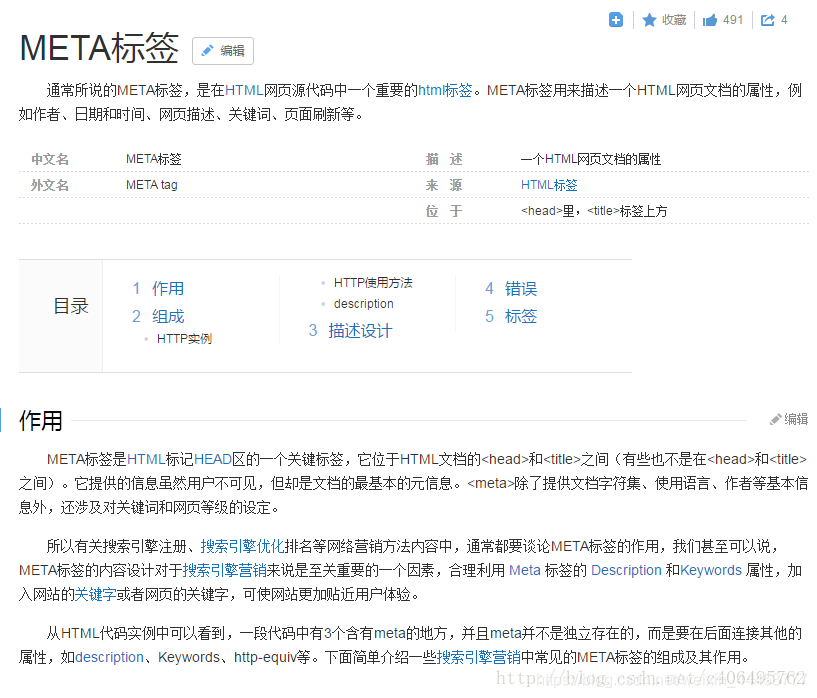Open the Description attribute link
Image resolution: width=817 pixels, height=698 pixels.
coord(626,570)
